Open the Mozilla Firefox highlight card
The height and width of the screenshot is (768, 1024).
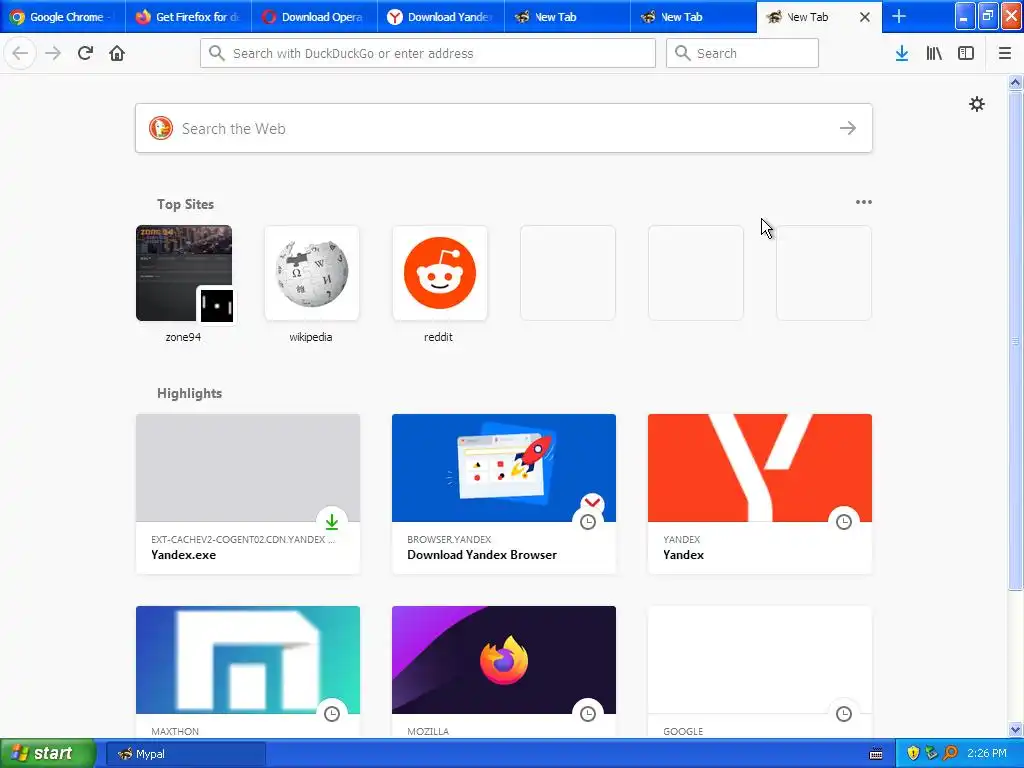[x=504, y=672]
